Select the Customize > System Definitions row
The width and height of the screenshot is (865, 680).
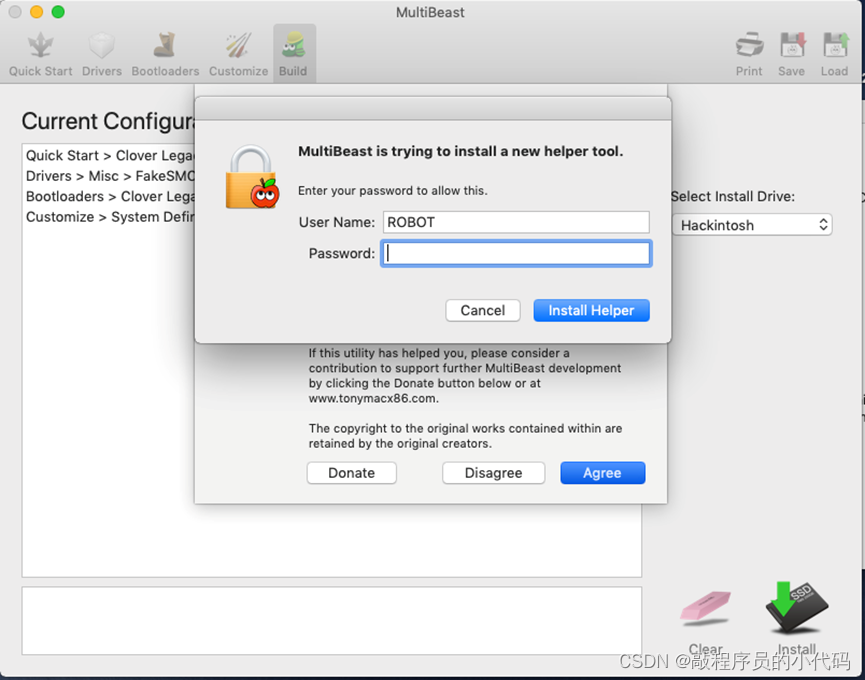click(x=110, y=217)
